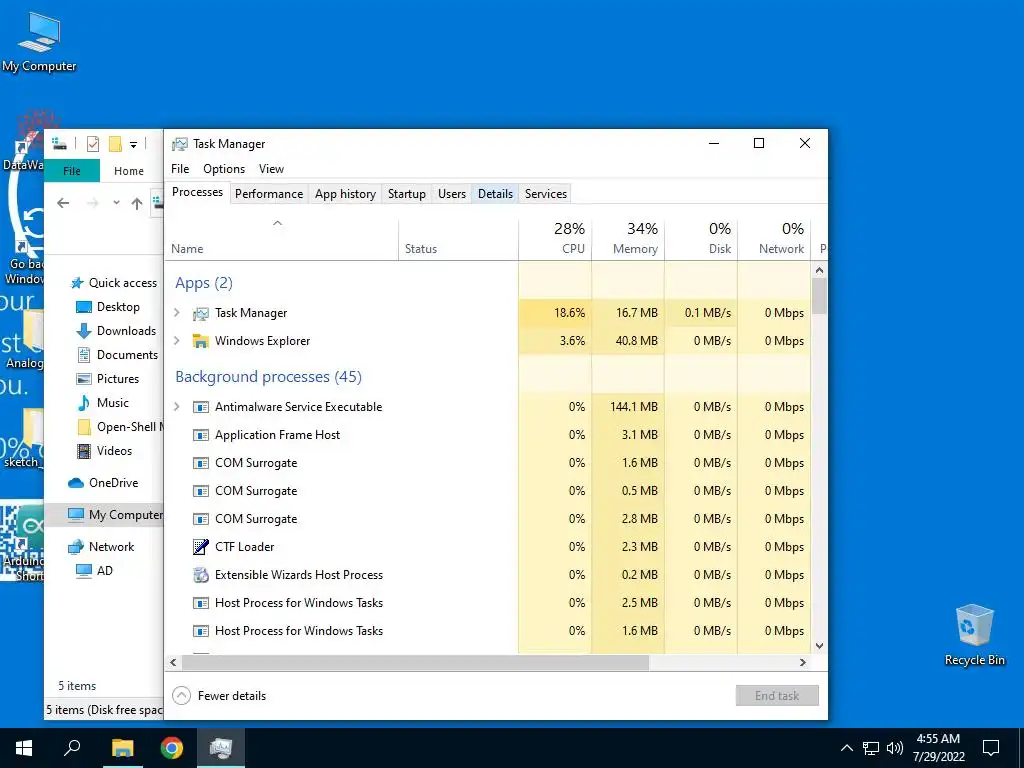Sort by the Name column header

click(281, 238)
